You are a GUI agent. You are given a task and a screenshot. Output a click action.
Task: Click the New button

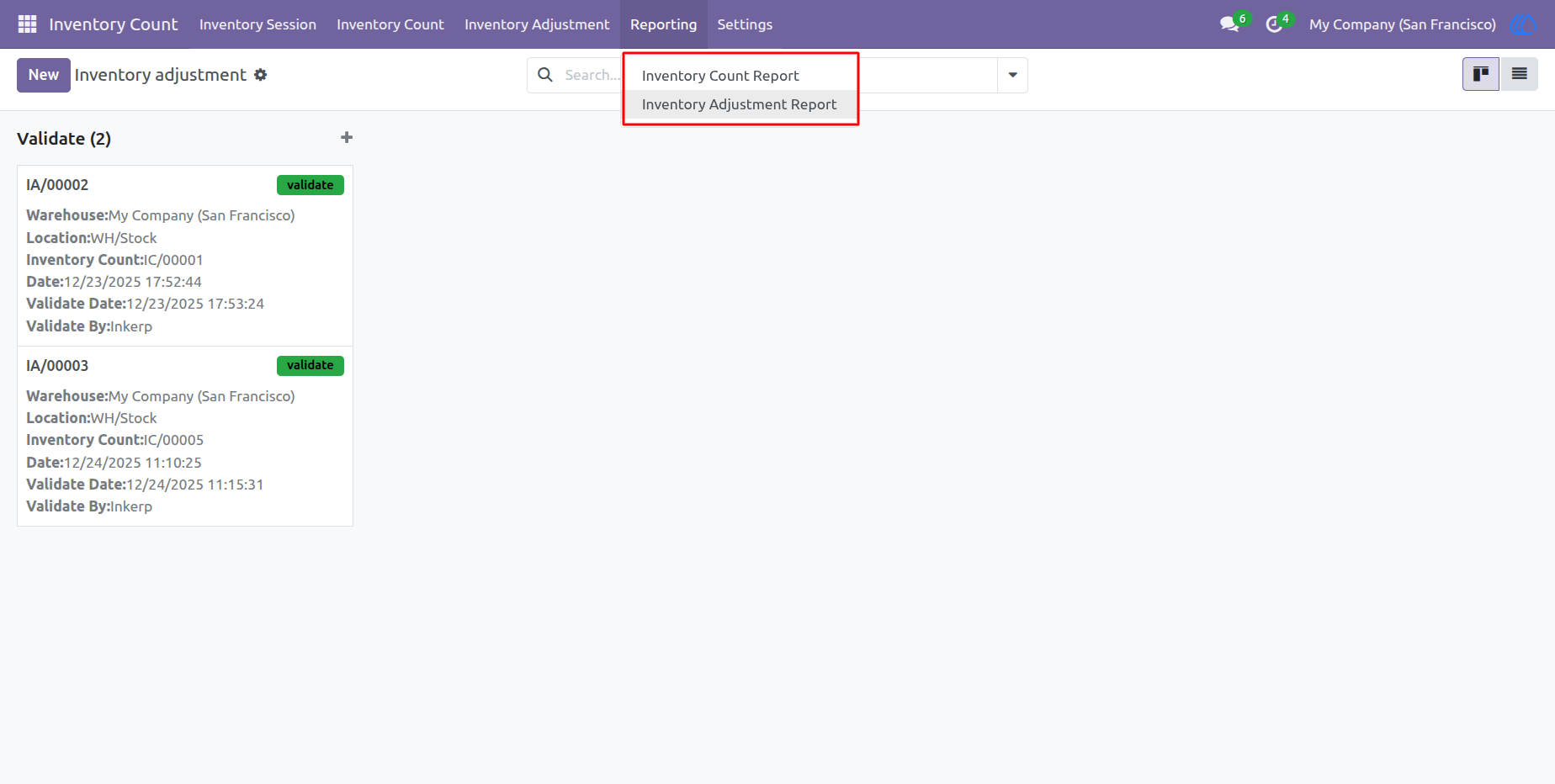44,75
